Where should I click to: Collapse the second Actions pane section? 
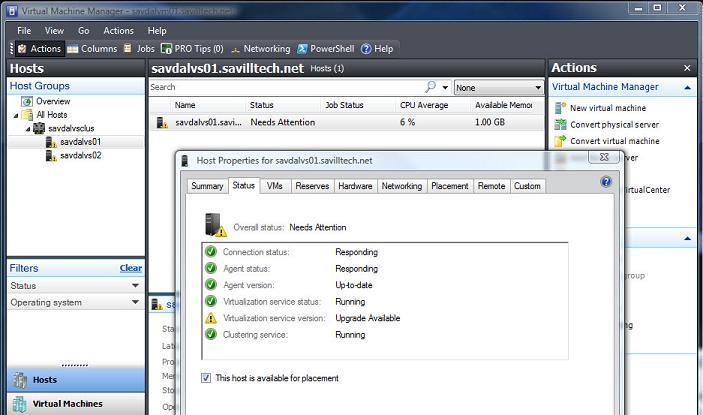pyautogui.click(x=687, y=239)
